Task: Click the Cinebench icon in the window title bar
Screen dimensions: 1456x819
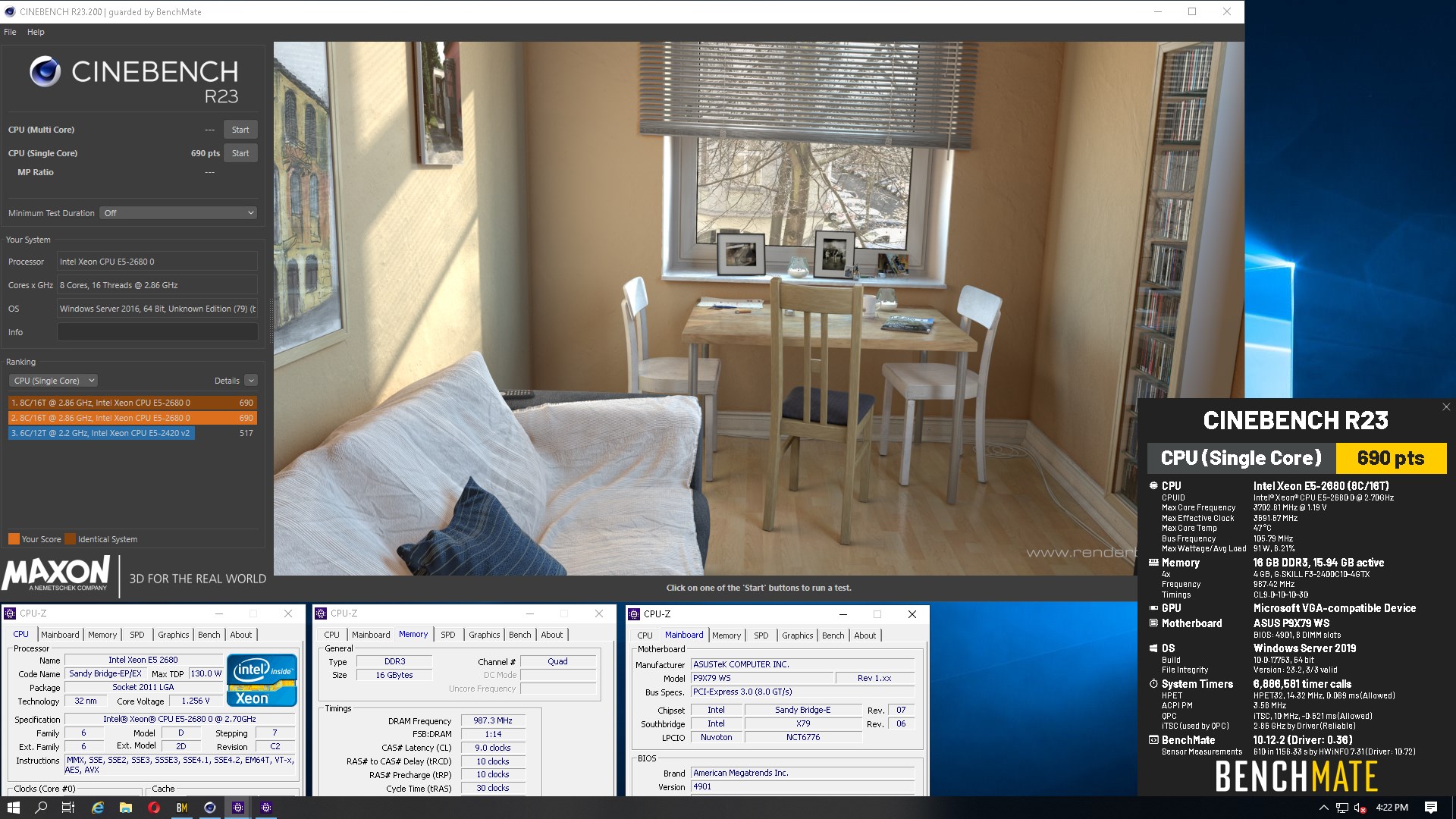Action: (x=10, y=11)
